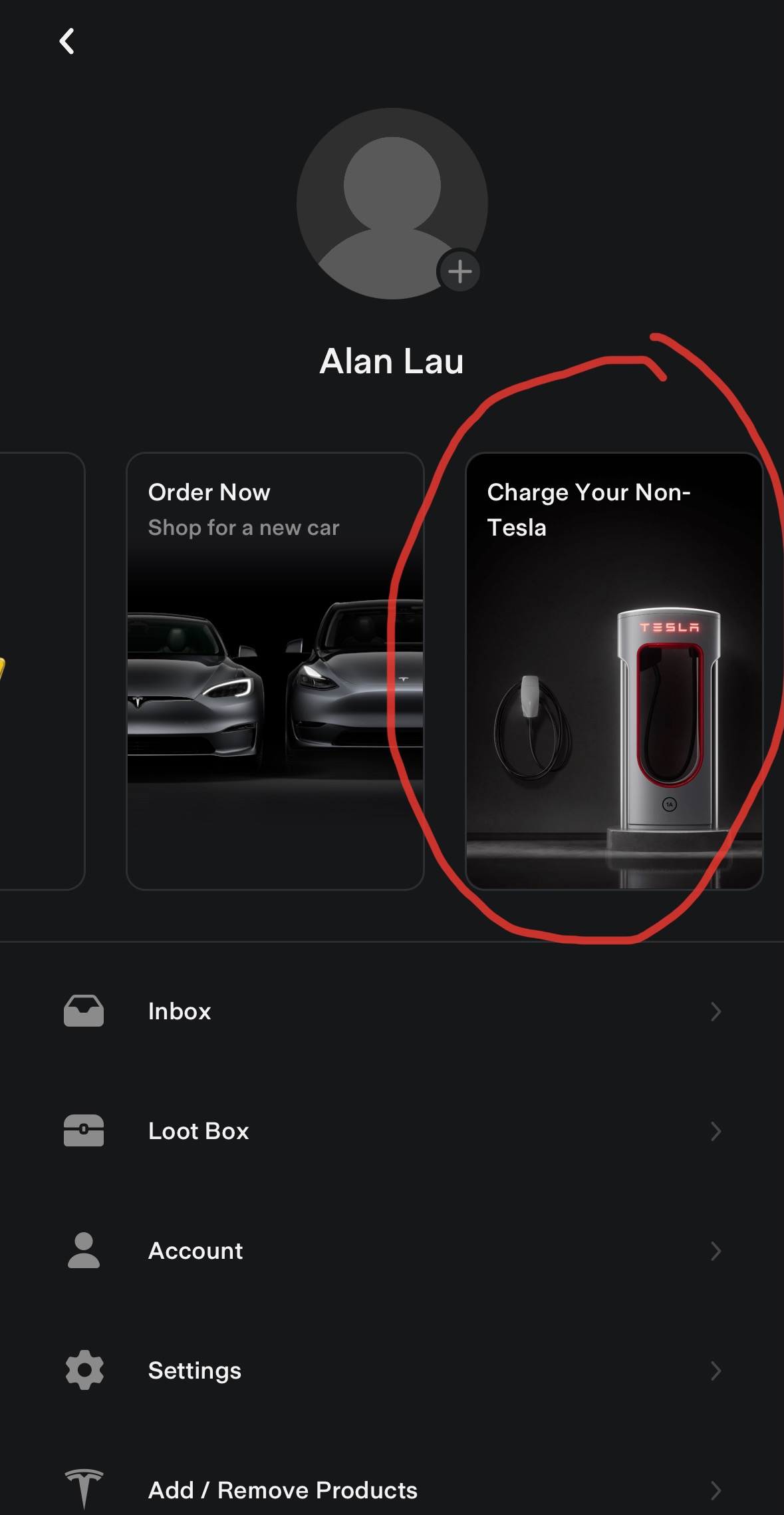Tap the Loot Box chest icon
This screenshot has height=1515, width=784.
(84, 1130)
